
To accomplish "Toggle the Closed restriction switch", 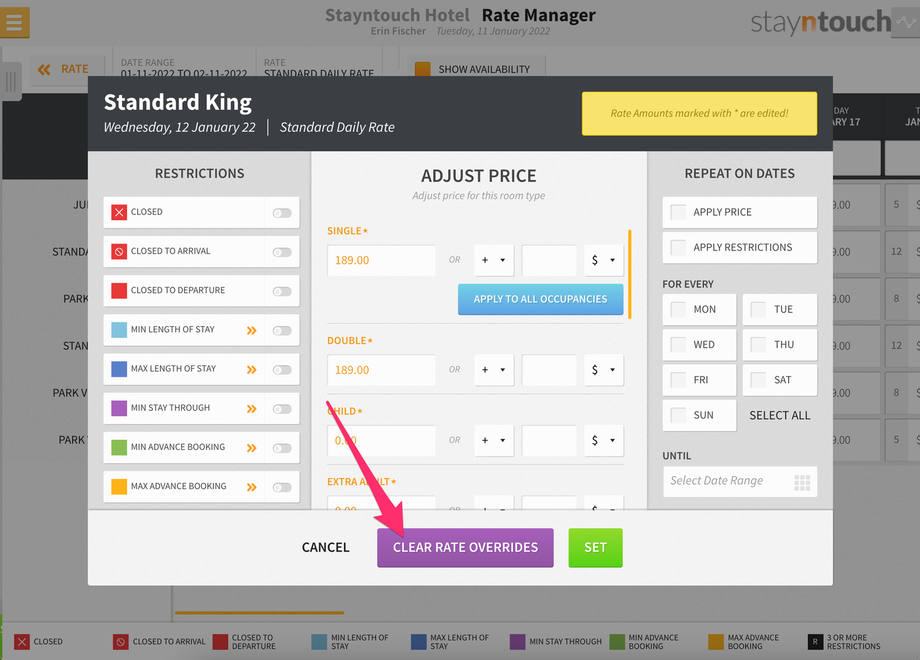I will coord(282,213).
